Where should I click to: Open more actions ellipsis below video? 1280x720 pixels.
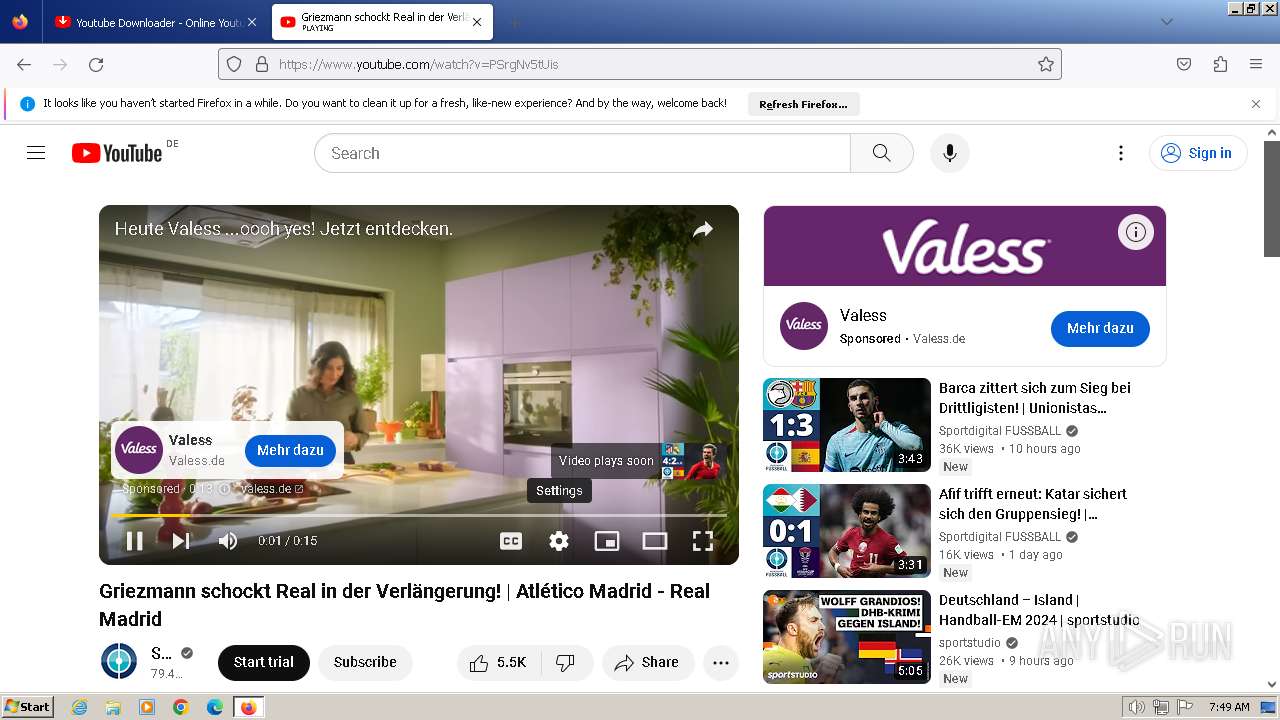(x=721, y=662)
